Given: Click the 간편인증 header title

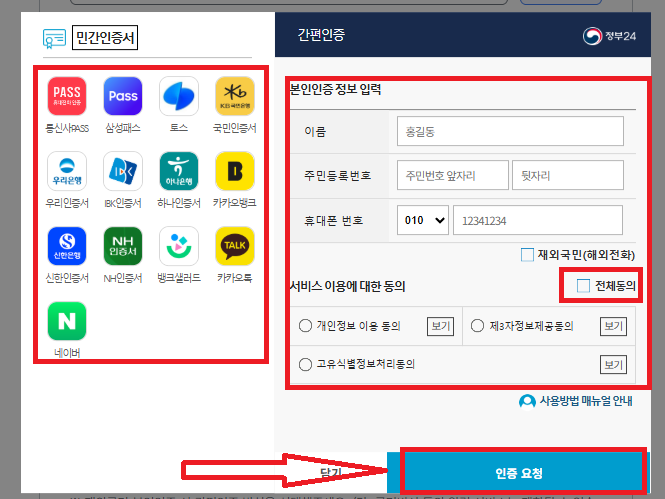Looking at the screenshot, I should coord(321,34).
